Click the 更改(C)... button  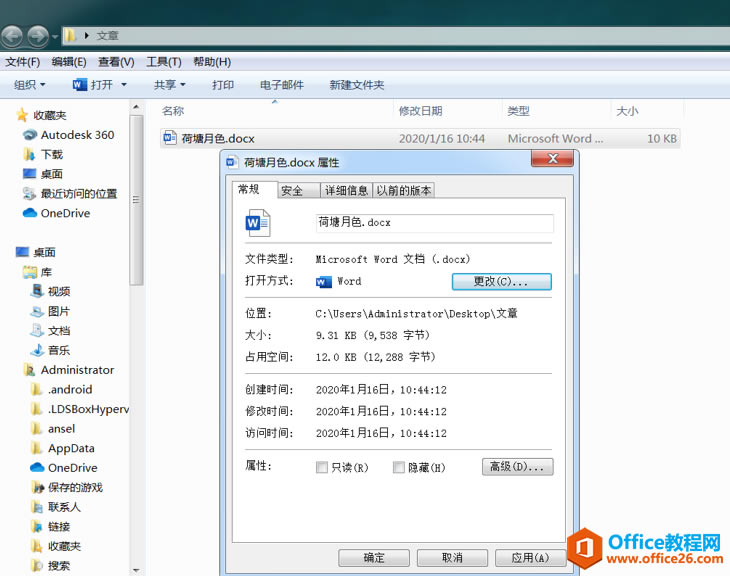[x=501, y=281]
